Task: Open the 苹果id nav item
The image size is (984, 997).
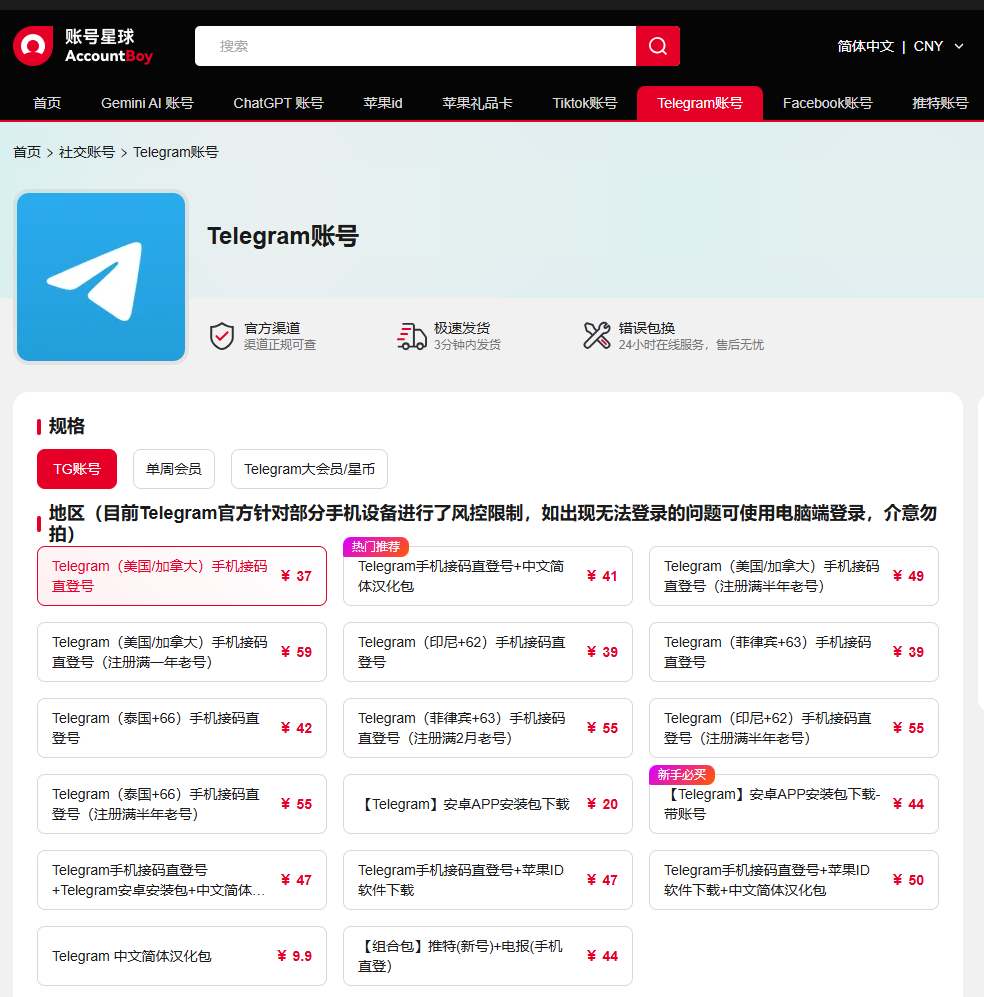Action: point(383,103)
